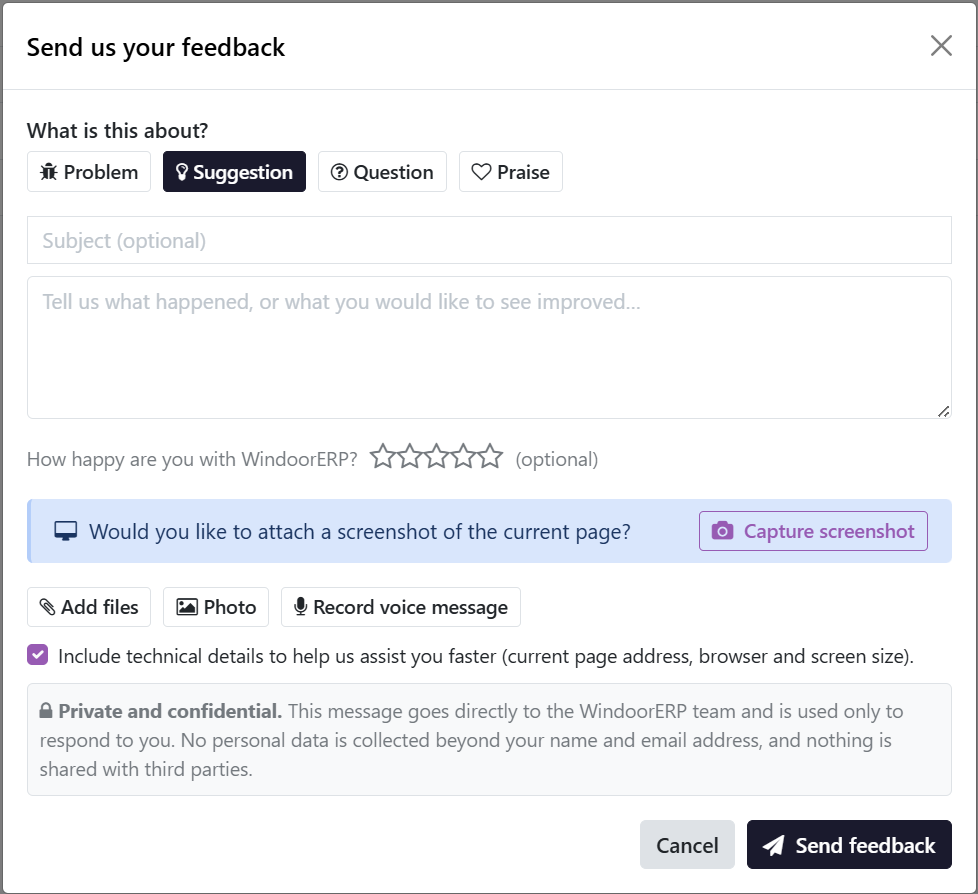978x894 pixels.
Task: Open the Photo attachment option
Action: tap(216, 607)
